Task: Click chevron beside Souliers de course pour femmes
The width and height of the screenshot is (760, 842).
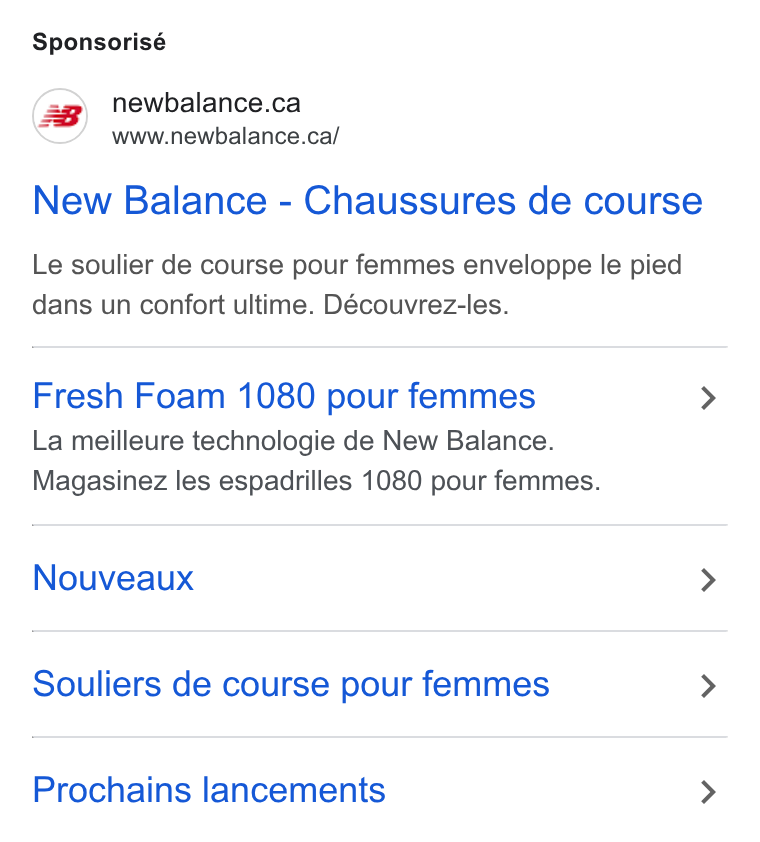Action: (x=708, y=686)
